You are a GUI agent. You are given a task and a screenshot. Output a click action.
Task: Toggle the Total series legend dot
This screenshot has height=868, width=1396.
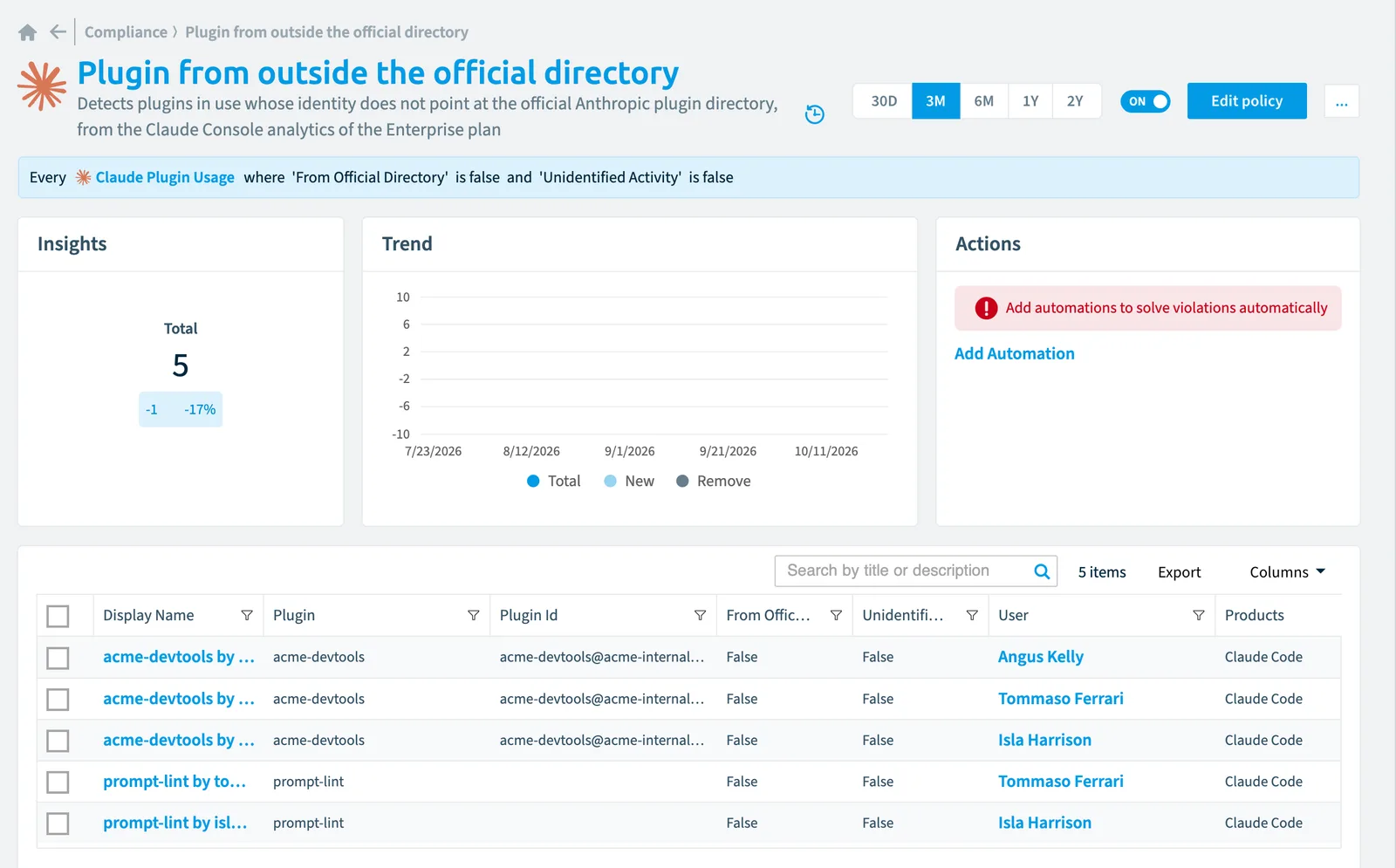pos(534,481)
